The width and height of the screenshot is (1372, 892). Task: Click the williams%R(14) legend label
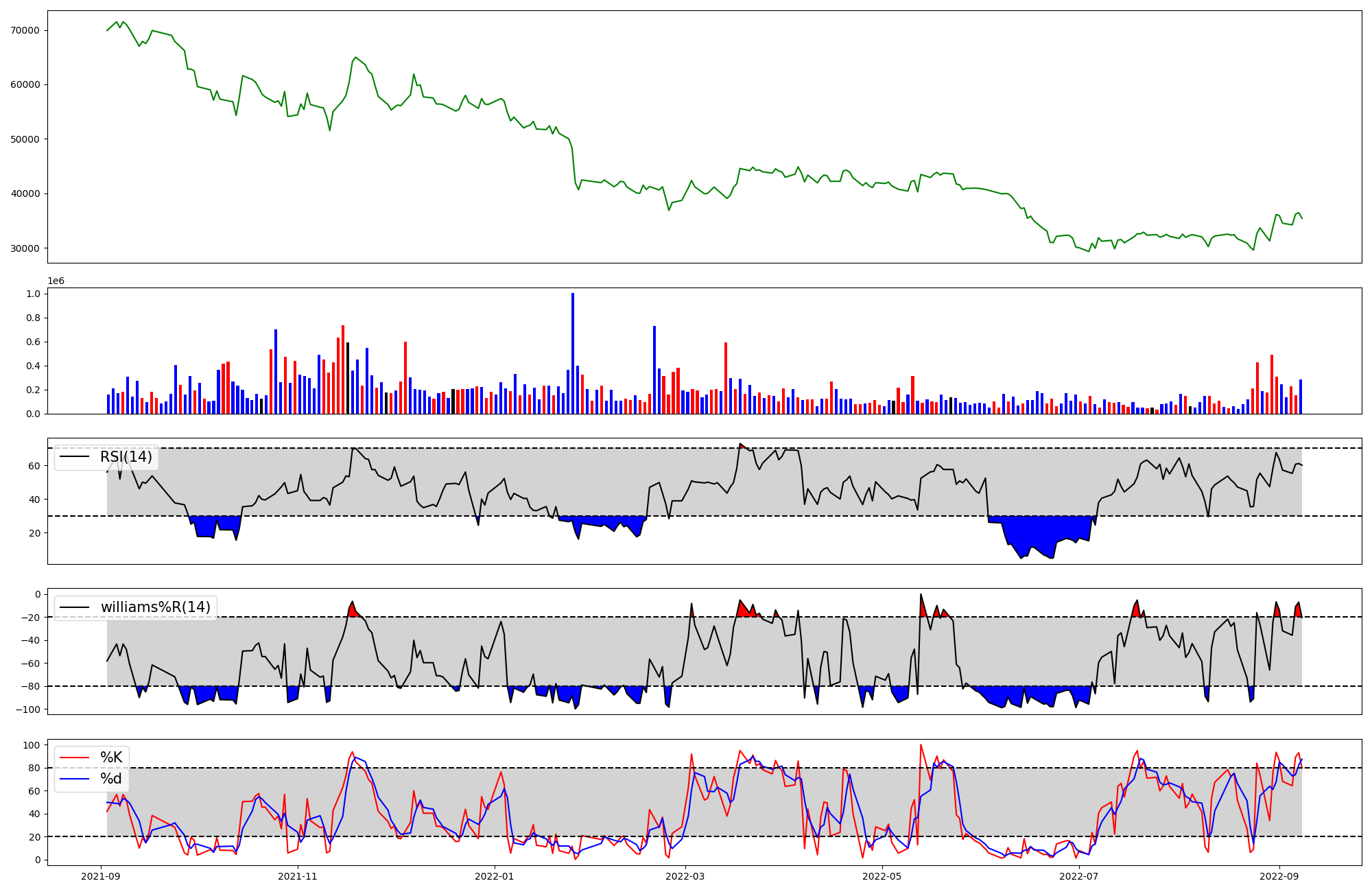[156, 607]
